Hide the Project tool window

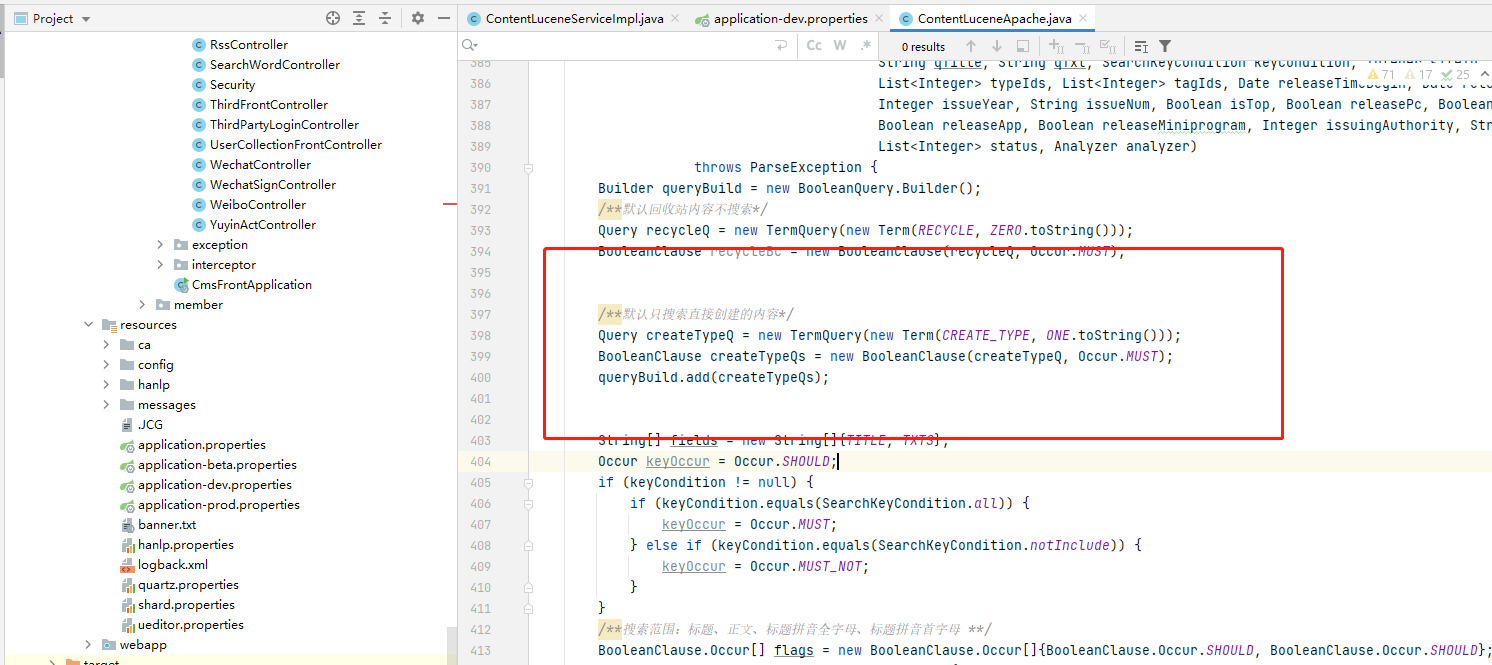pyautogui.click(x=444, y=18)
